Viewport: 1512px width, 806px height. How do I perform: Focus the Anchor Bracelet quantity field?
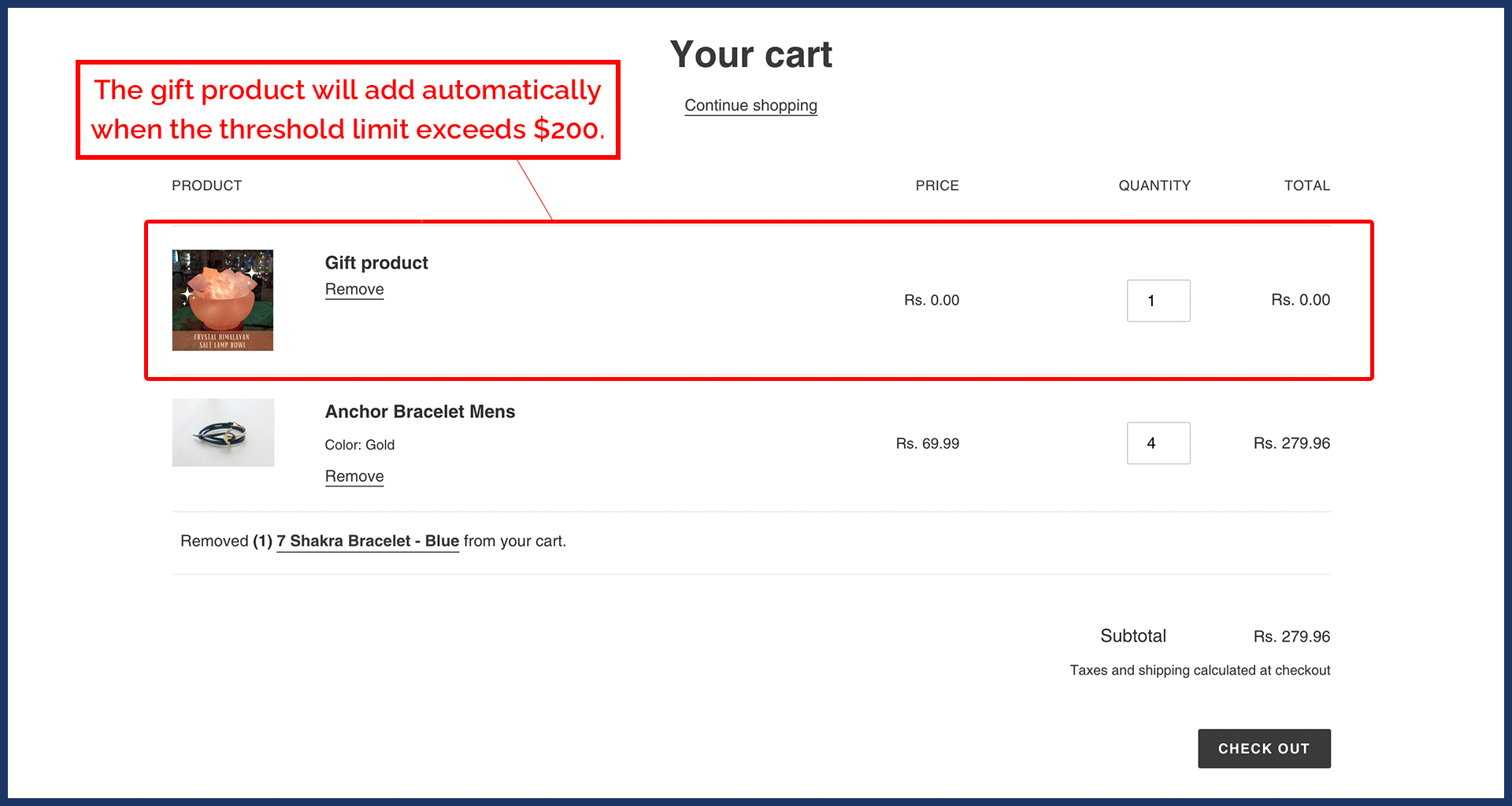tap(1158, 443)
